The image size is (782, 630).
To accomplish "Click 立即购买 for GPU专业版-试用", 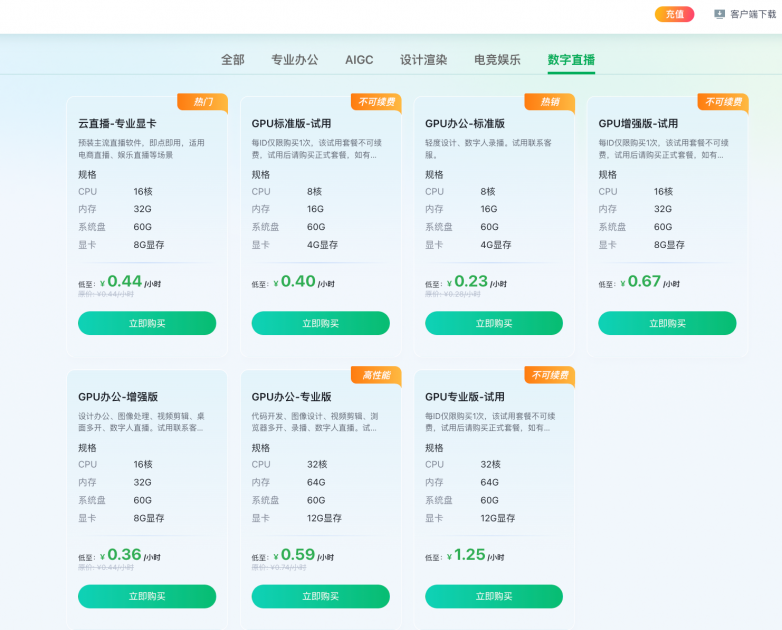I will tap(493, 596).
